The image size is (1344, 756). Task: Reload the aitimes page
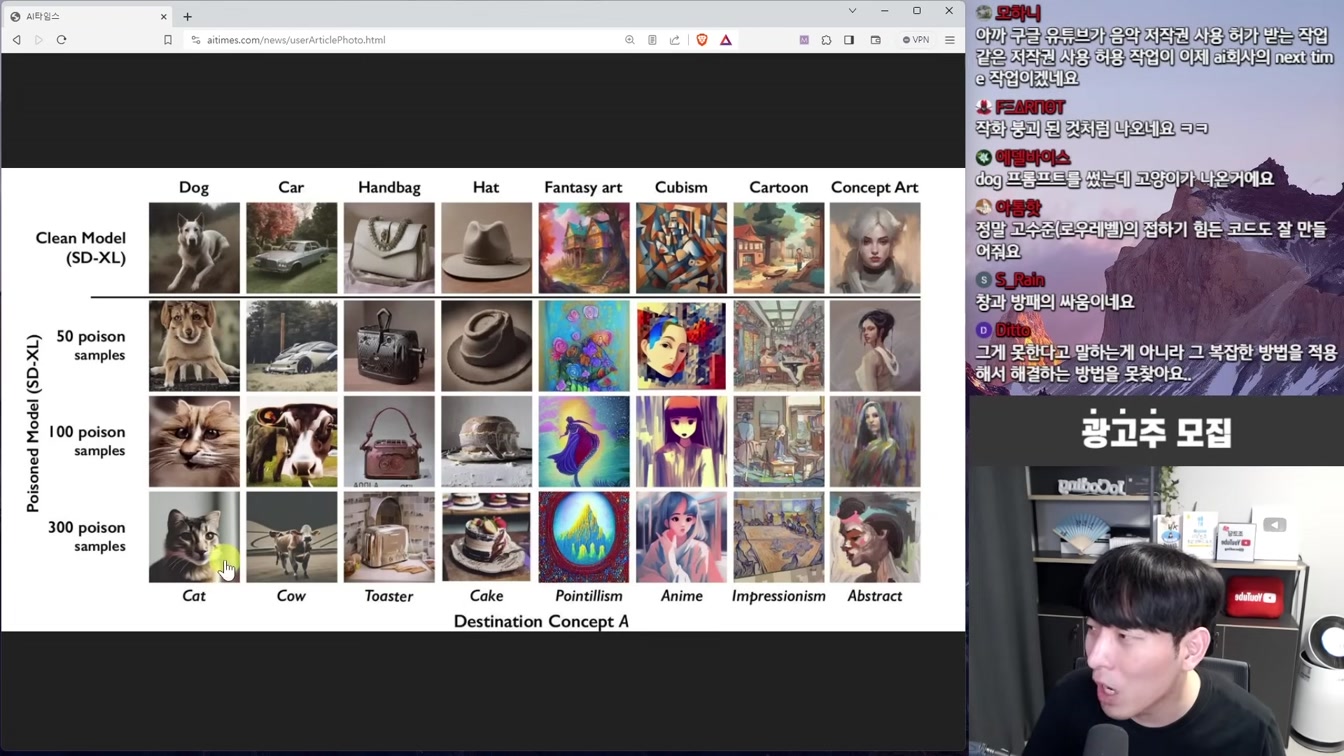[x=61, y=40]
